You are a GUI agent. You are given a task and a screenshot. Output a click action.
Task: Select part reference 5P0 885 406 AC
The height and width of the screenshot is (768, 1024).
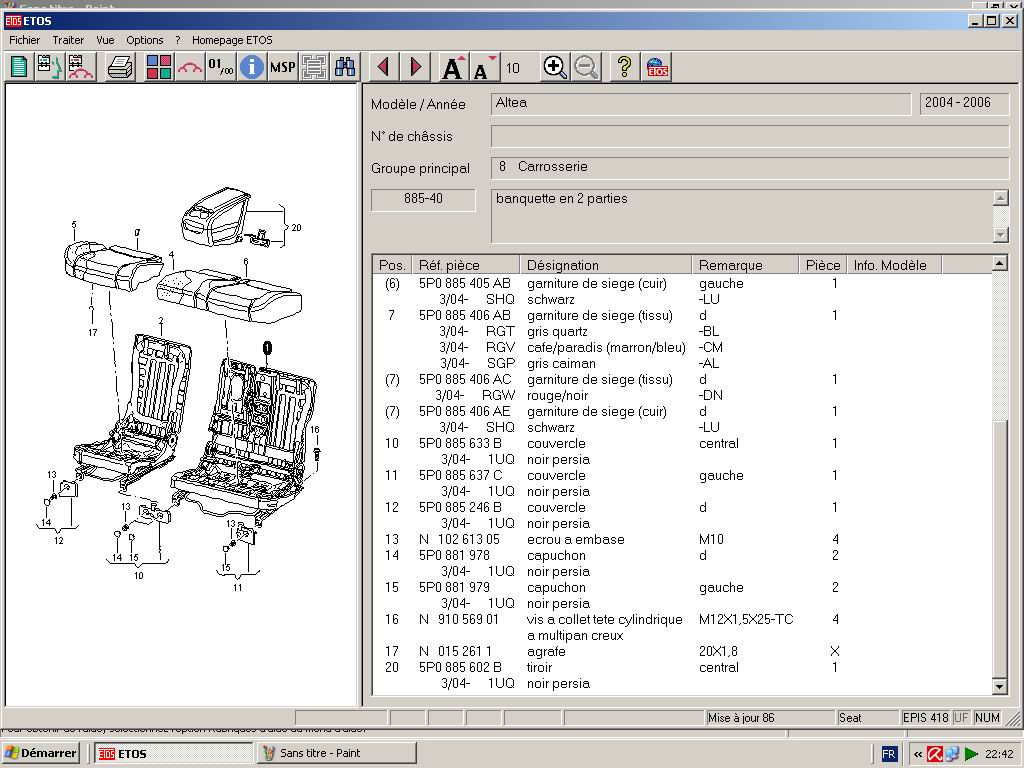click(x=464, y=379)
